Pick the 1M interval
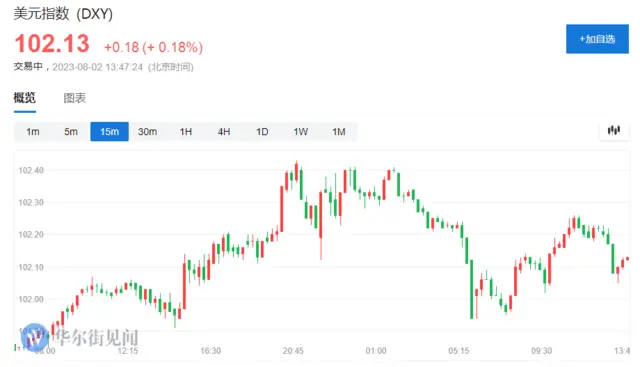 [x=339, y=132]
